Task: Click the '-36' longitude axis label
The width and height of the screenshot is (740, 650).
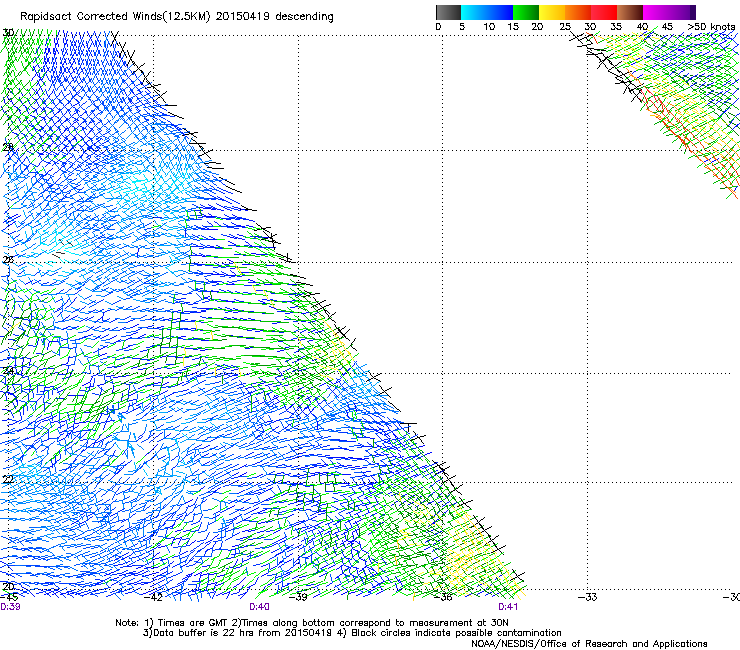Action: click(x=443, y=597)
